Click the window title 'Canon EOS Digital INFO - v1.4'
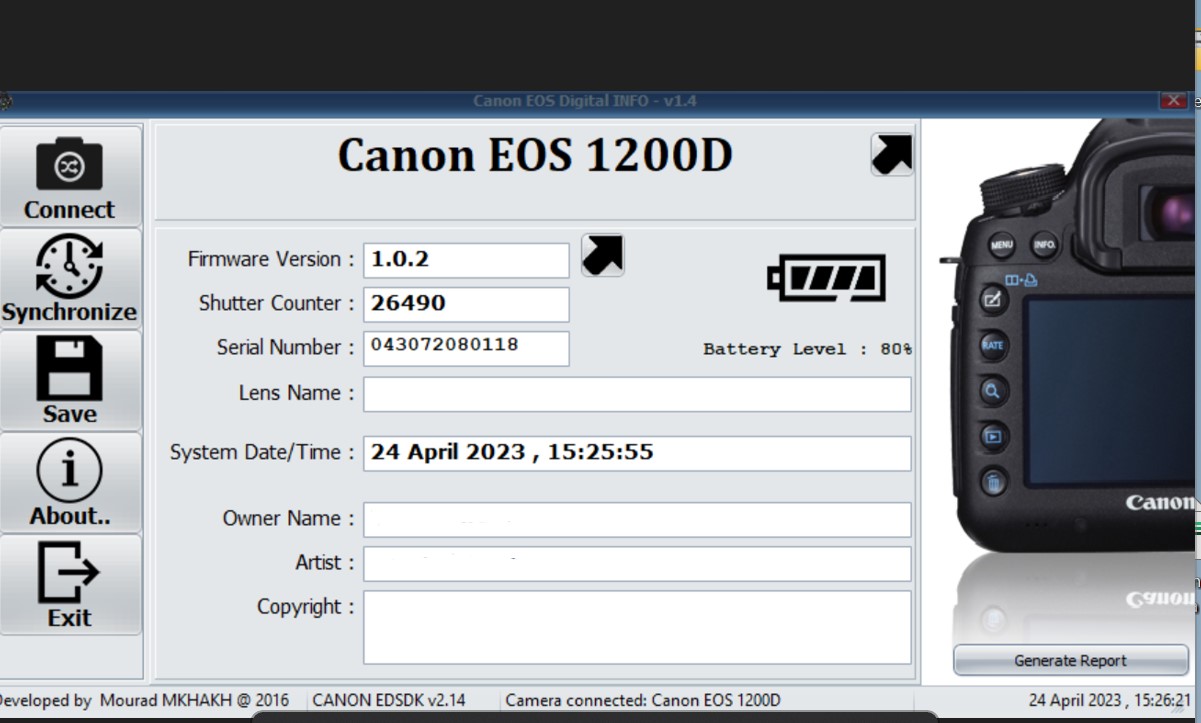Viewport: 1201px width, 723px height. click(585, 101)
